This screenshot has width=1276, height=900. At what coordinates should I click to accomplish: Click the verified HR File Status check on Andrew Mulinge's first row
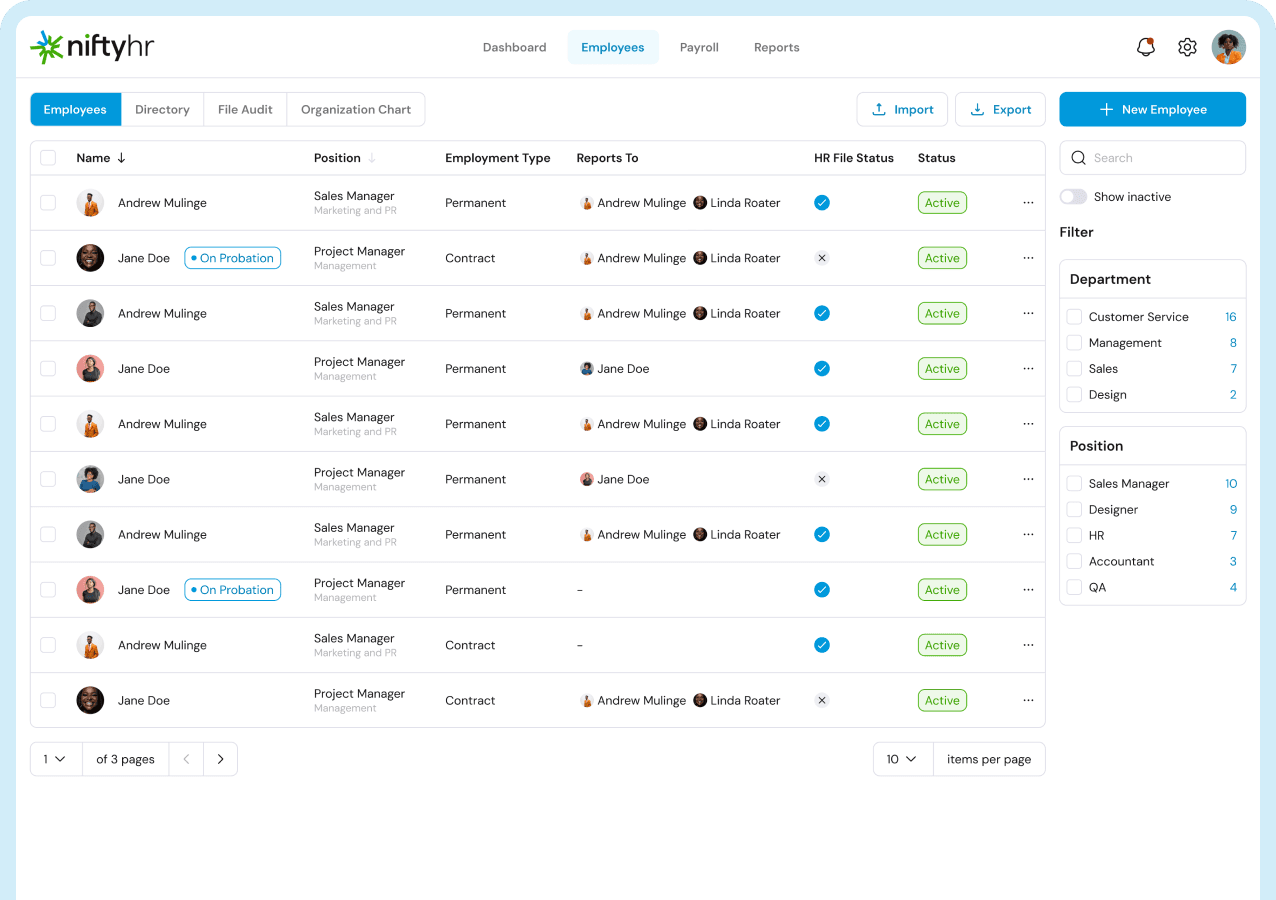point(821,202)
